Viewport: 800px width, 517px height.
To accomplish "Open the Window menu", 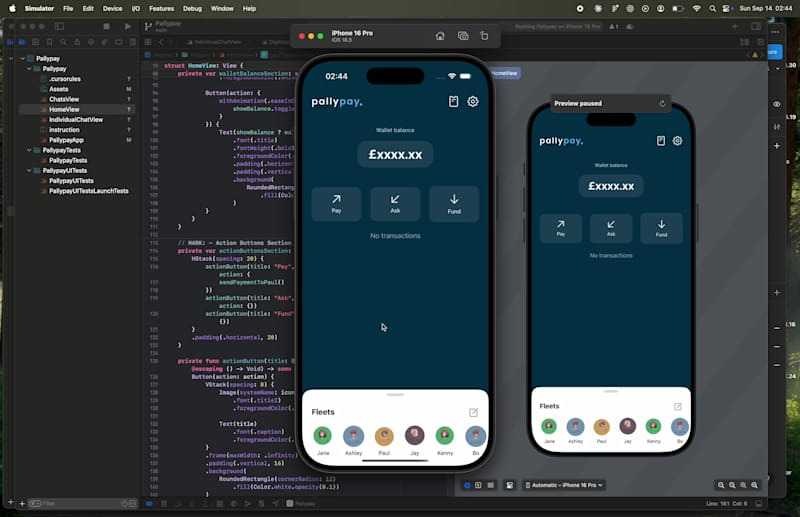I will tap(222, 9).
